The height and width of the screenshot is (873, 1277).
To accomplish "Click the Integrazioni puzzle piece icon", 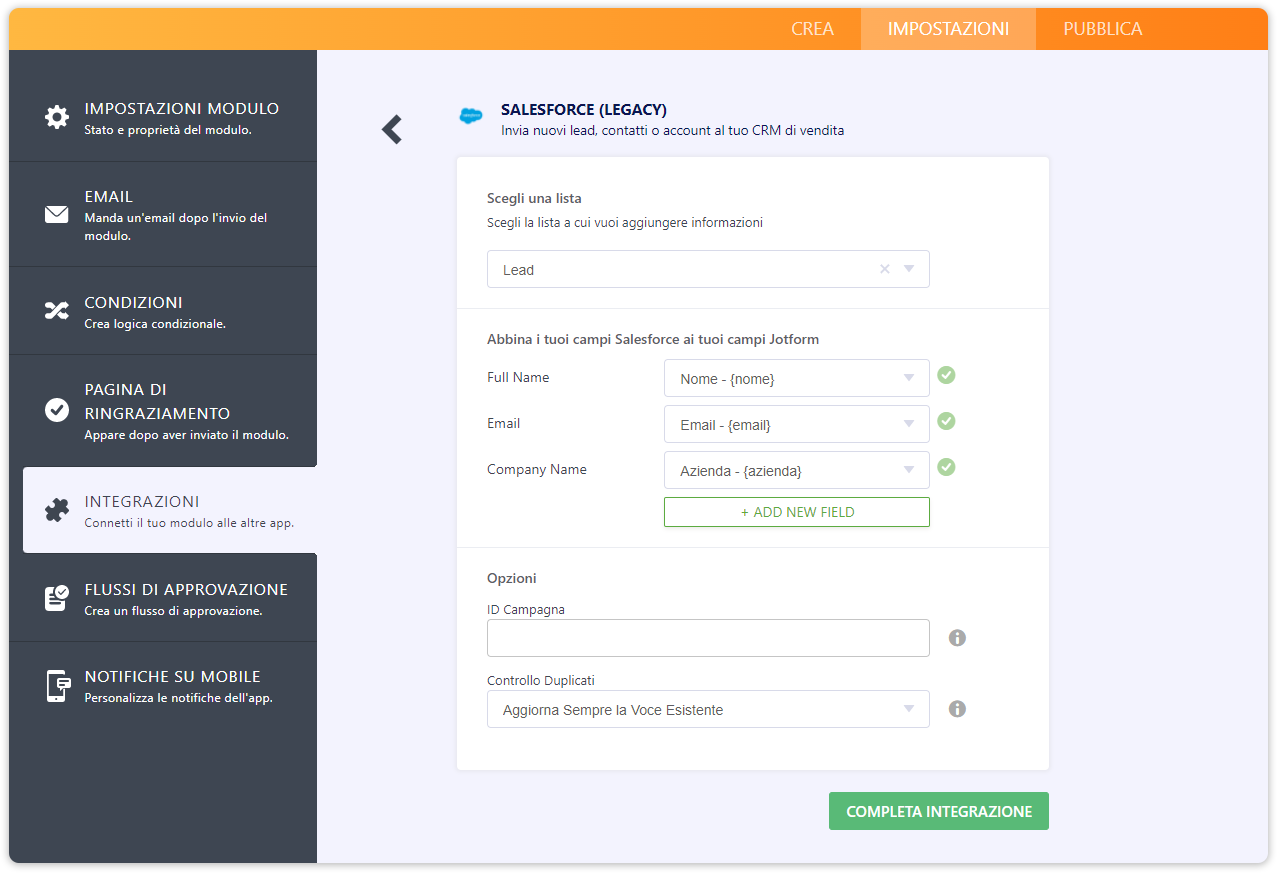I will [57, 510].
